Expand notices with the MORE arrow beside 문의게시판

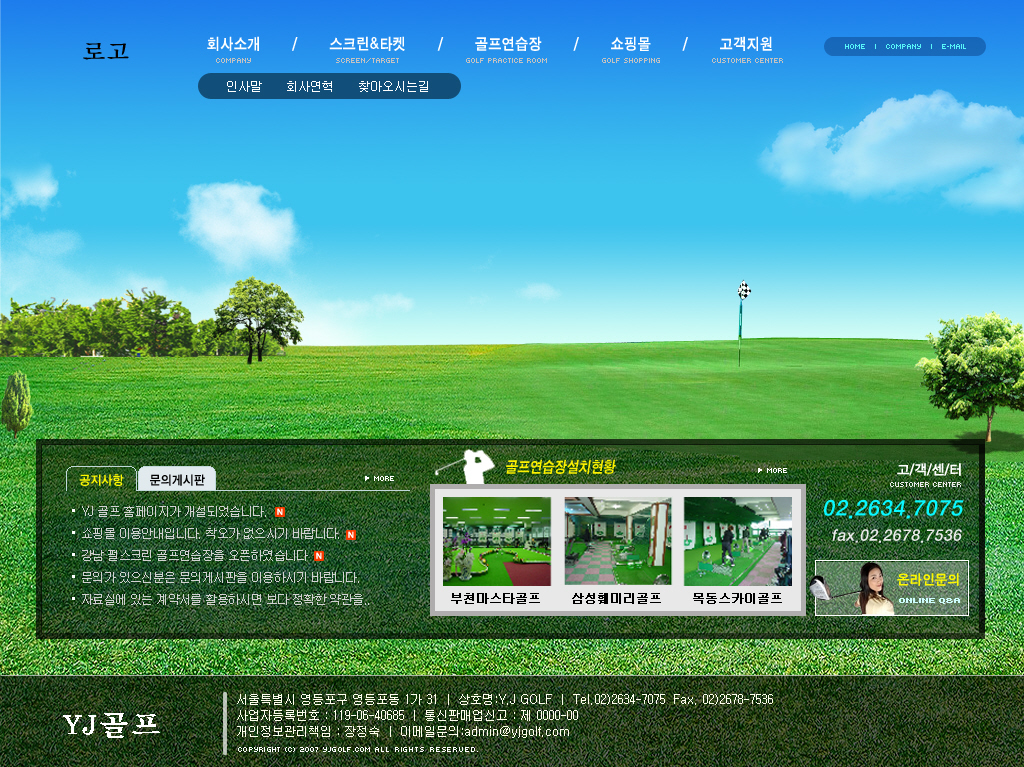pyautogui.click(x=380, y=478)
